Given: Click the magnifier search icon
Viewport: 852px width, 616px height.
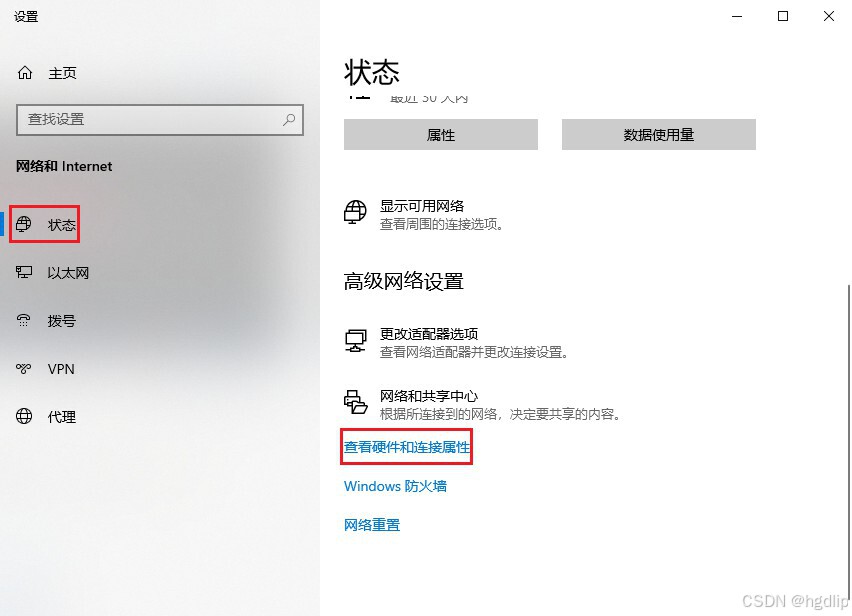Looking at the screenshot, I should click(289, 120).
